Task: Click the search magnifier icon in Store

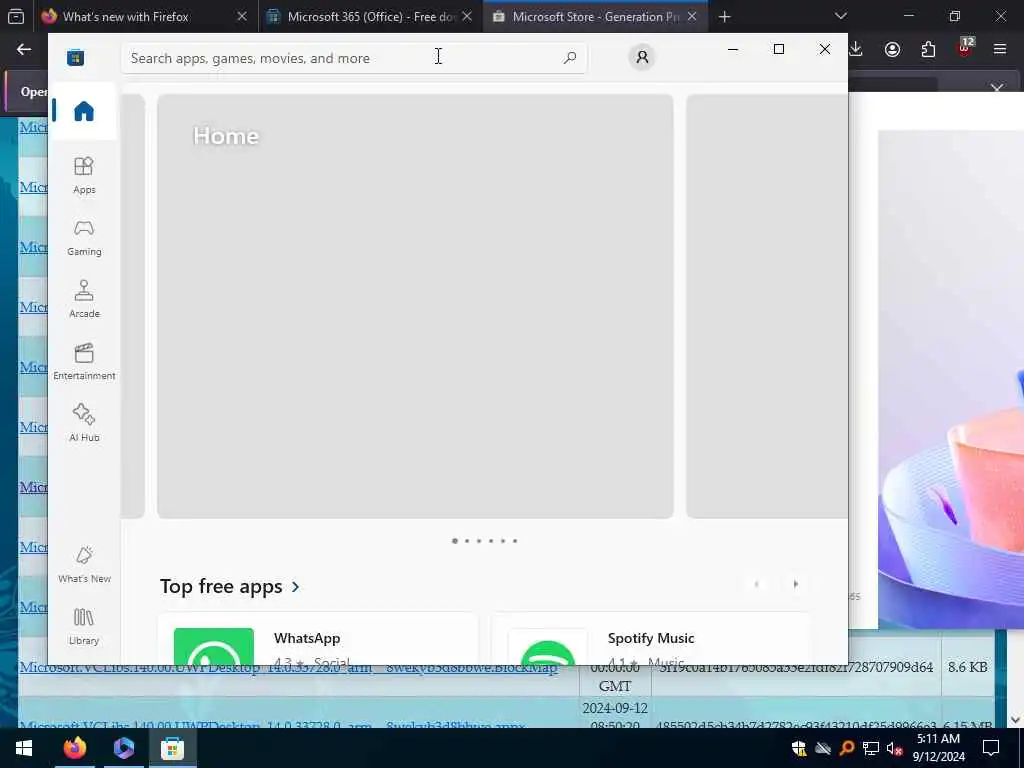Action: coord(569,57)
